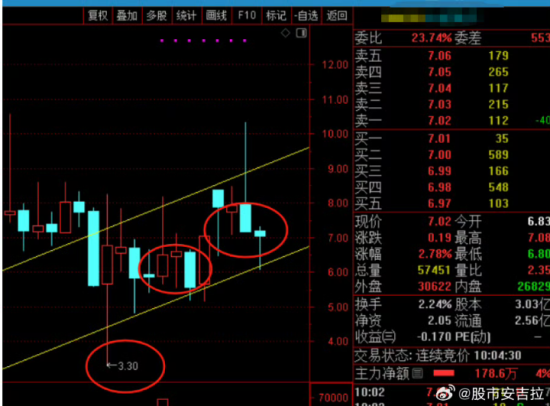Open the 复权 toolbar option
The height and width of the screenshot is (406, 550).
coord(98,15)
